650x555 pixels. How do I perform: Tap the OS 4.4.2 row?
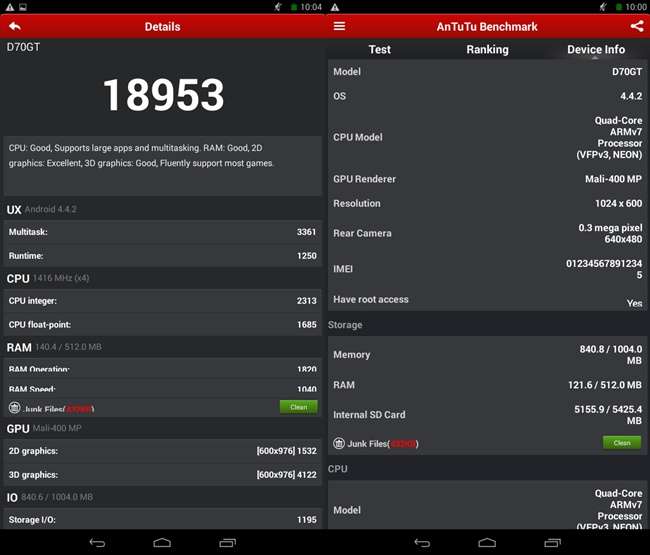[488, 96]
